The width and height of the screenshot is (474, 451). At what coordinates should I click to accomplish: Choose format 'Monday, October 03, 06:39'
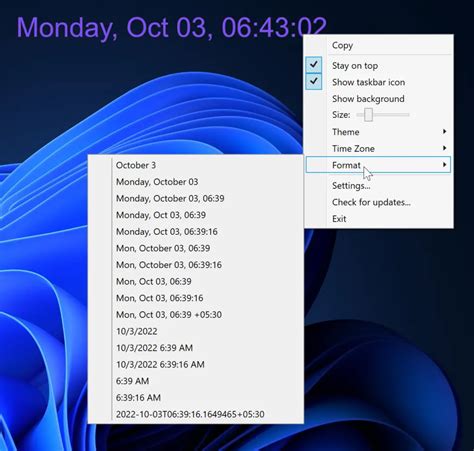click(196, 199)
